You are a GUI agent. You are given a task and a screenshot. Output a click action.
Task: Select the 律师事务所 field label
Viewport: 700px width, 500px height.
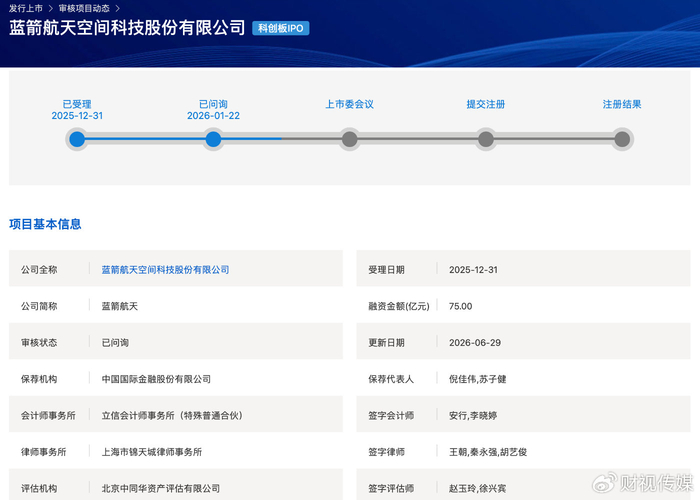pyautogui.click(x=44, y=452)
